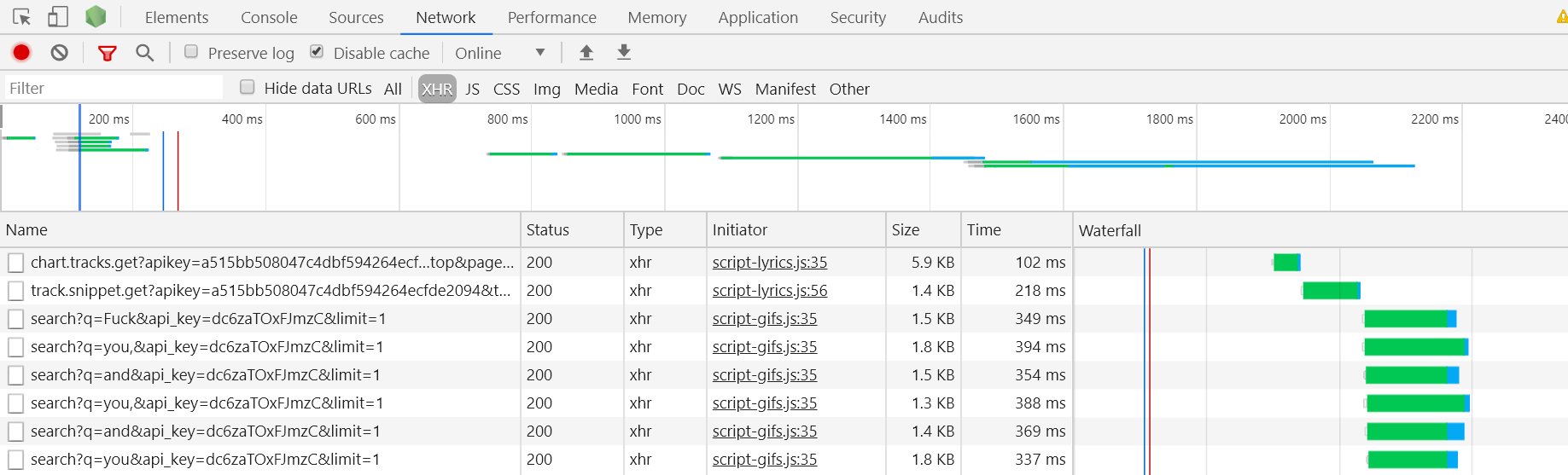Click the green Node.js hexagon icon
Image resolution: width=1568 pixels, height=475 pixels.
[96, 16]
